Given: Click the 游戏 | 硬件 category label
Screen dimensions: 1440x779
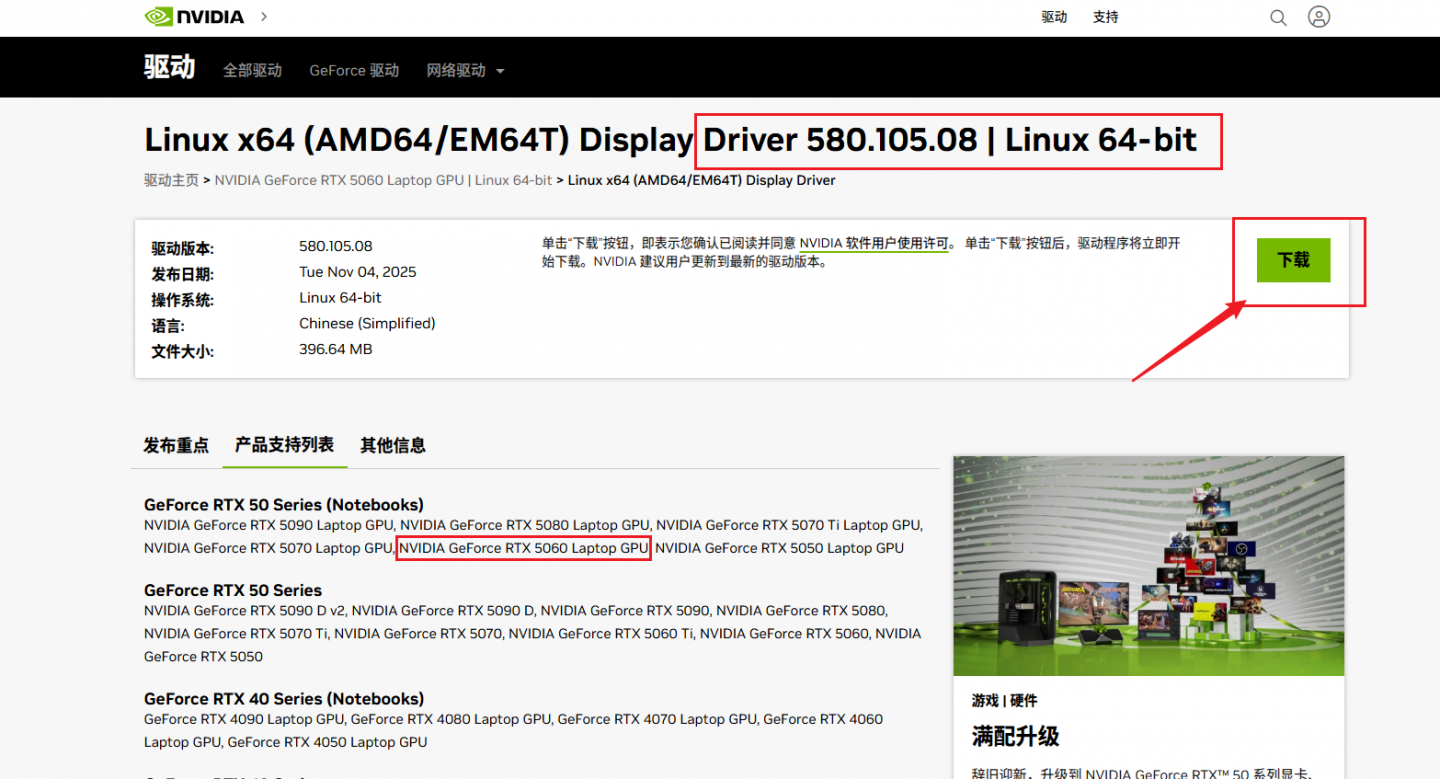Looking at the screenshot, I should [1004, 700].
